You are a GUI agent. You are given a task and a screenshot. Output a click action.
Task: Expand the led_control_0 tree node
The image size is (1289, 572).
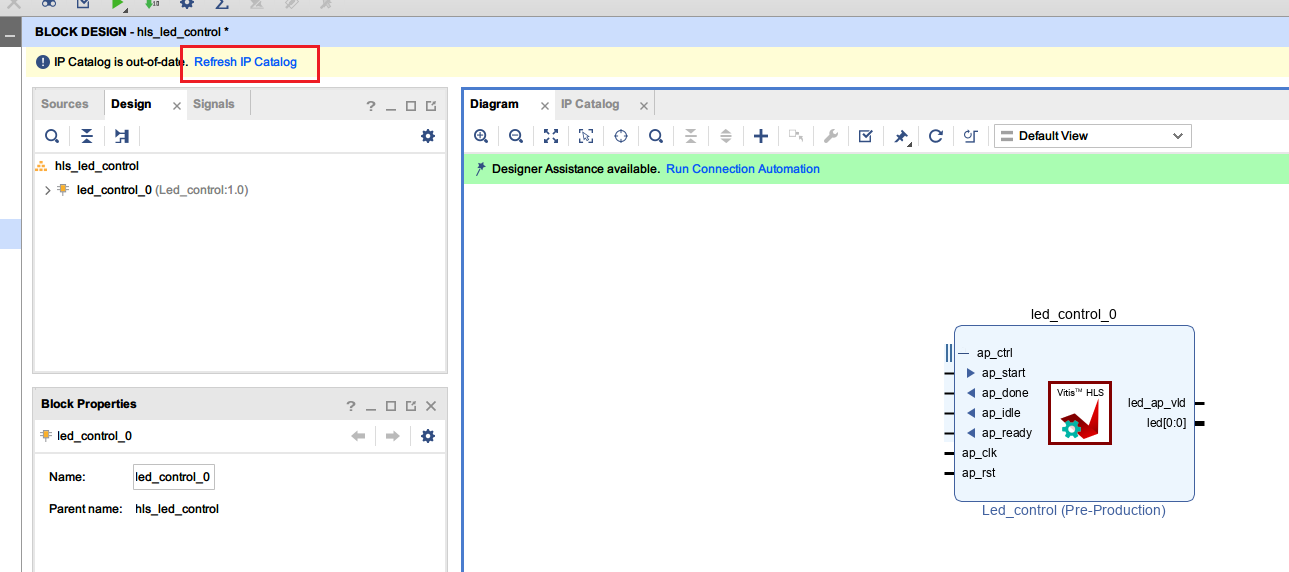[47, 190]
